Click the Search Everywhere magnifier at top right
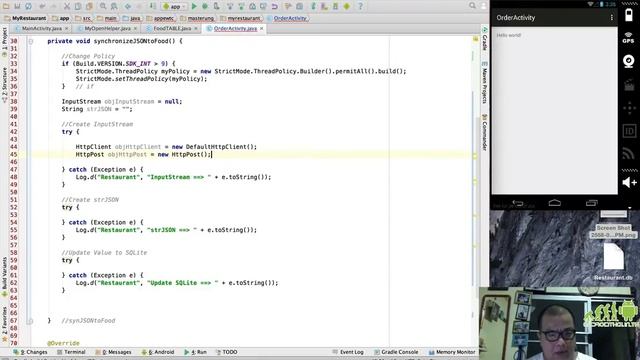This screenshot has height=360, width=640. [472, 6]
